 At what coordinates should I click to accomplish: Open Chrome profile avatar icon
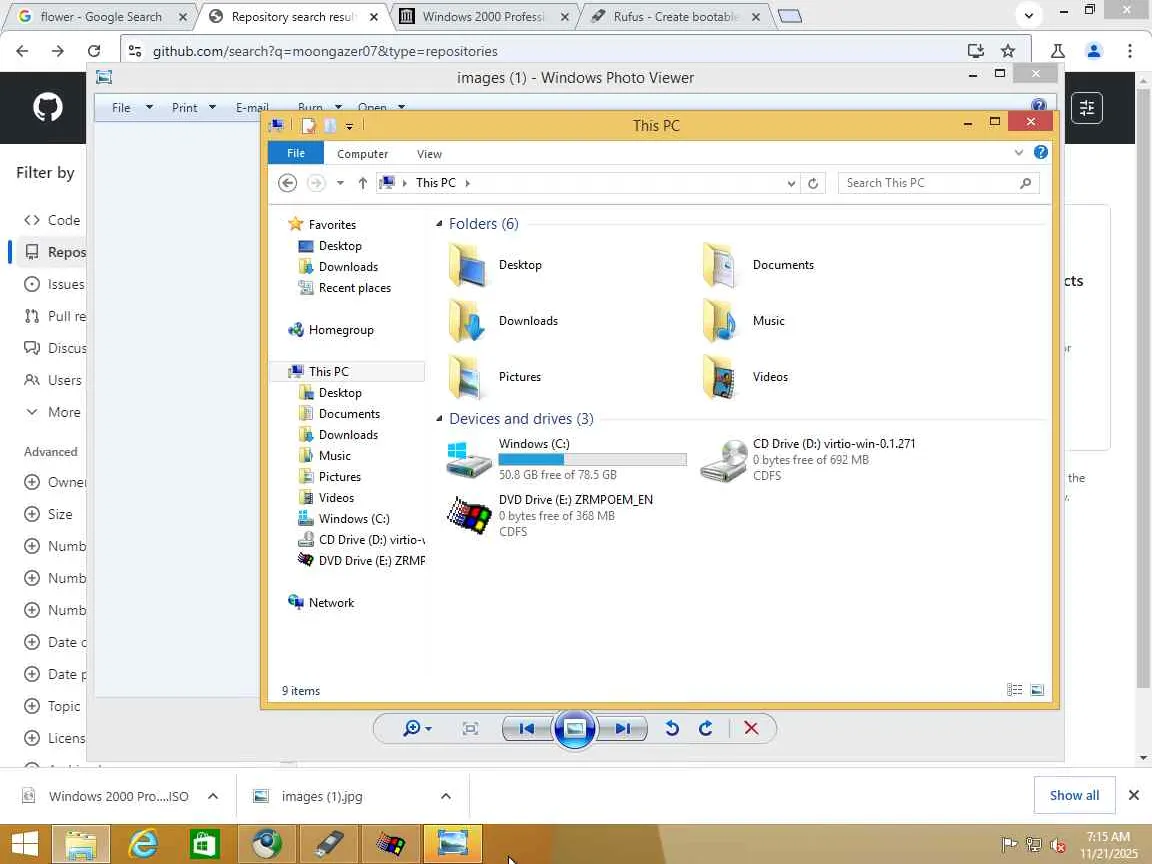(1094, 51)
